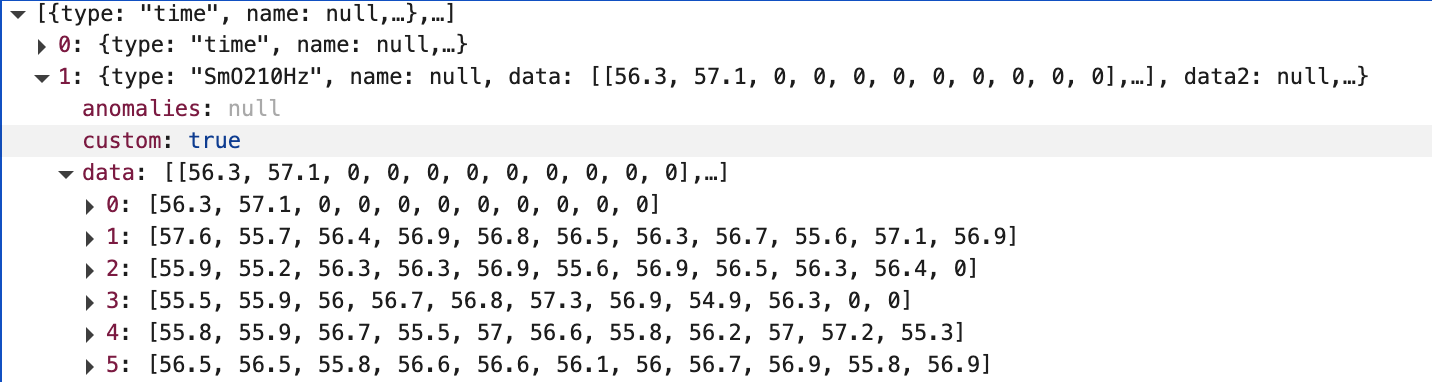Click the row 5 array starting 56.5
Viewport: 1432px width, 382px height.
(x=569, y=366)
